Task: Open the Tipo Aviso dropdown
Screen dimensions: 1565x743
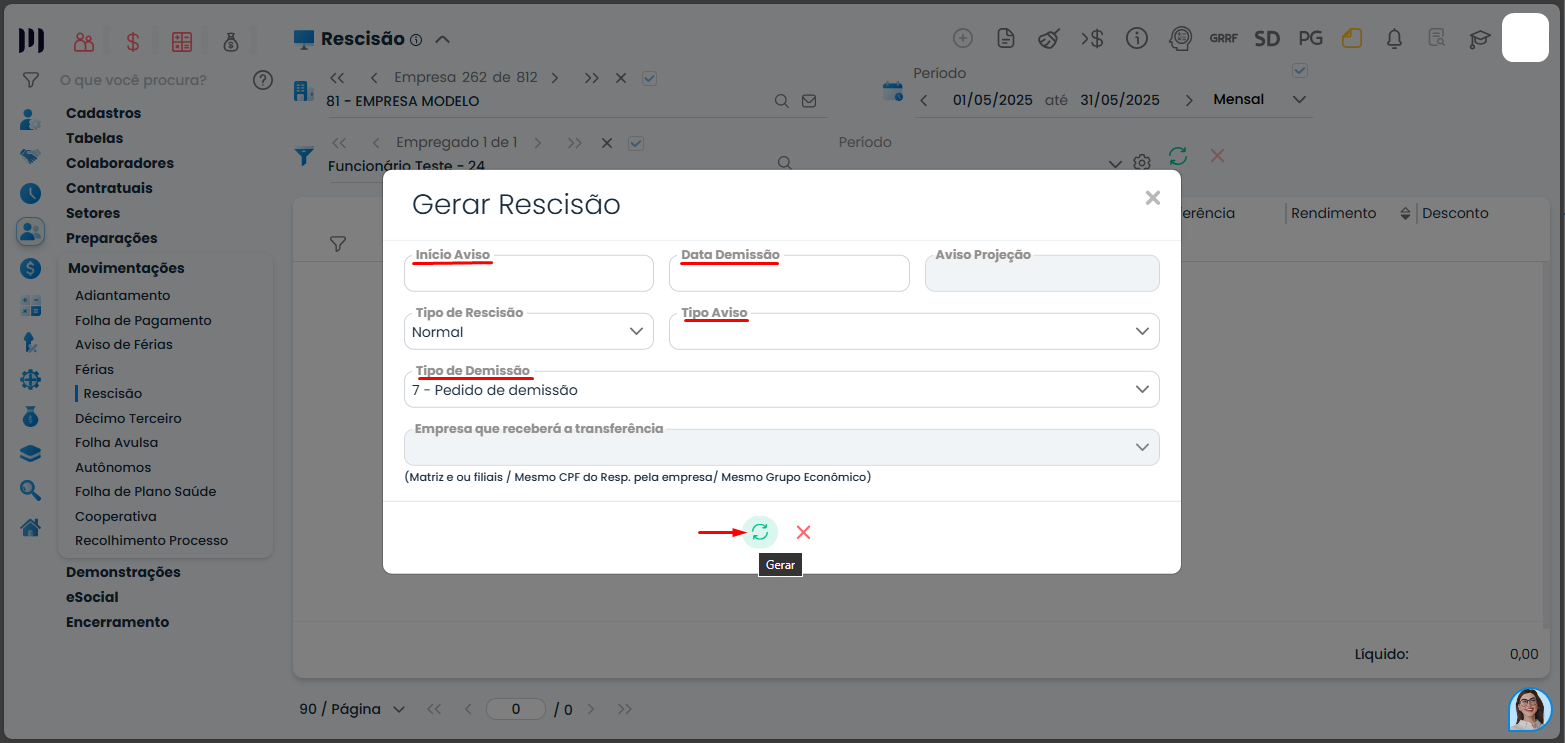Action: tap(913, 332)
